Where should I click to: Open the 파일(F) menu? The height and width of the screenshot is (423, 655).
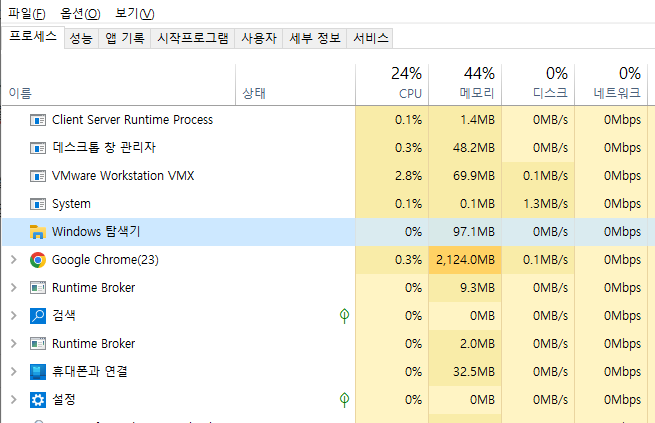[27, 13]
